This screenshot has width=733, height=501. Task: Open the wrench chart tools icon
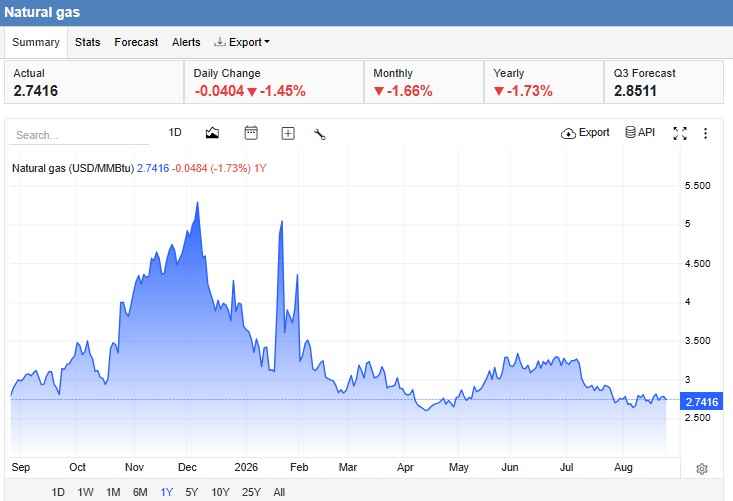click(x=320, y=134)
